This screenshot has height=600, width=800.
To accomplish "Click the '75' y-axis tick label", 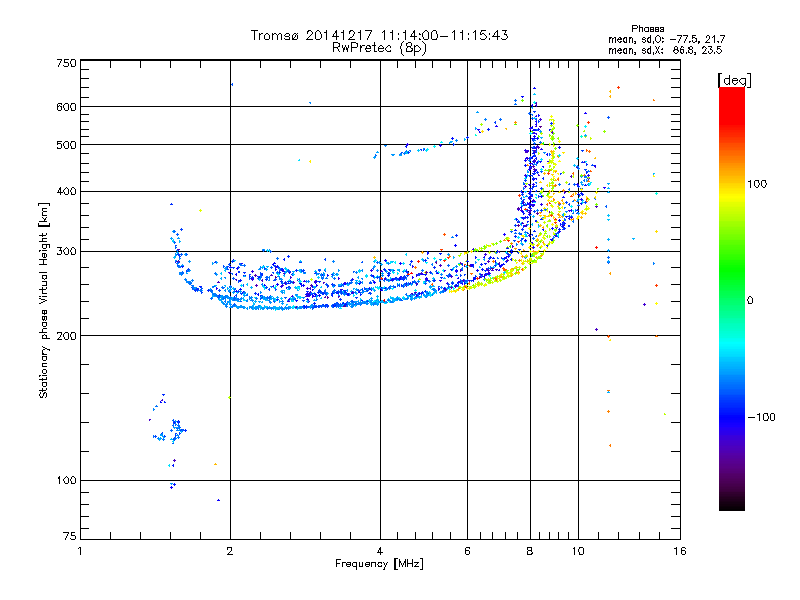I will tap(70, 536).
